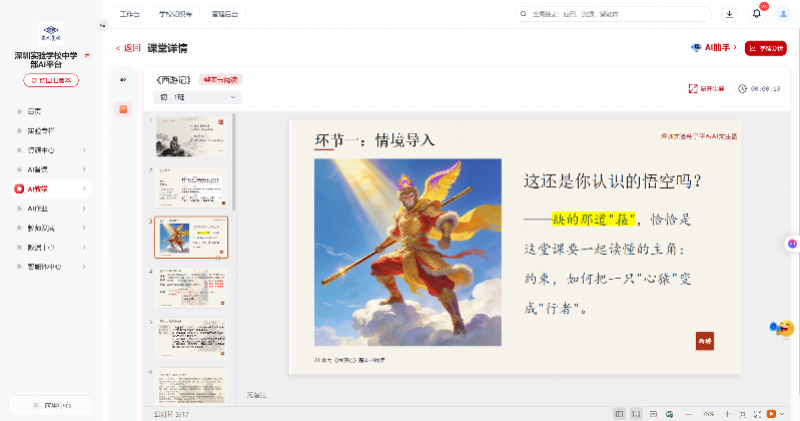Select slide 6 thumbnail
The height and width of the screenshot is (421, 800).
click(191, 386)
